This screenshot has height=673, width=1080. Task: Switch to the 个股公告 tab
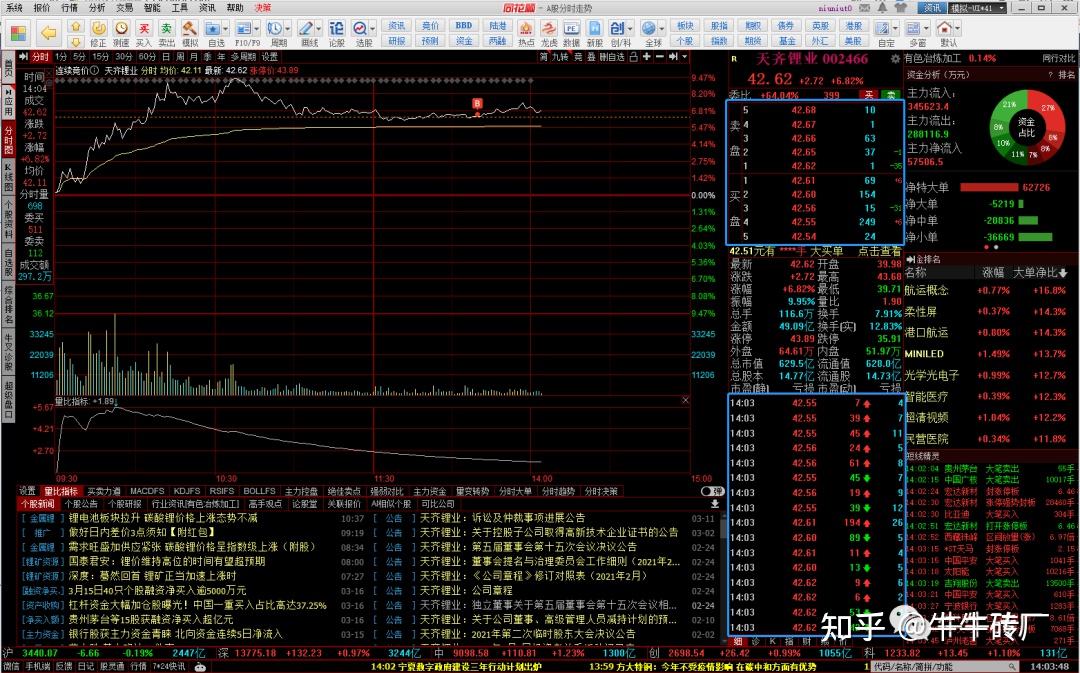tap(81, 504)
